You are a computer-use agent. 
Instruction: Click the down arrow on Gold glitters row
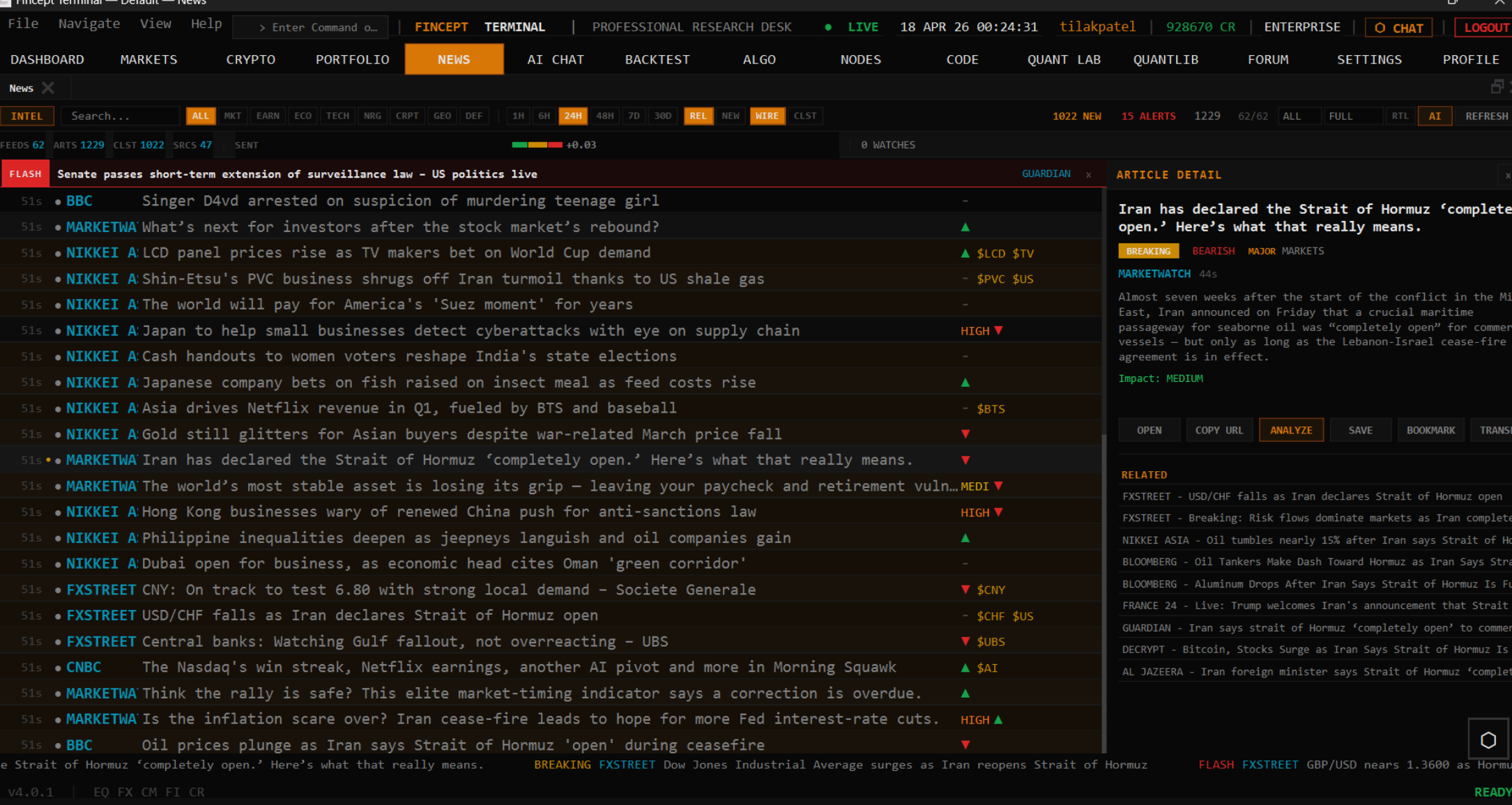tap(965, 434)
